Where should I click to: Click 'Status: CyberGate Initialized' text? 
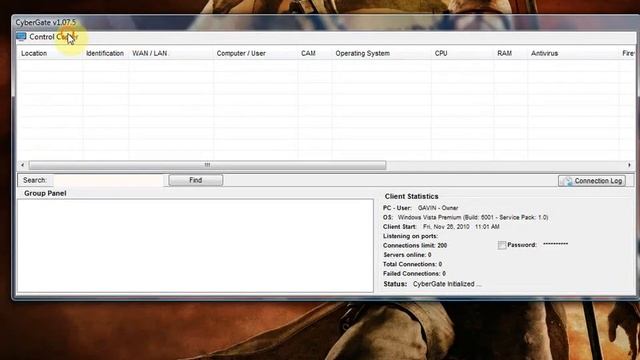pos(432,284)
